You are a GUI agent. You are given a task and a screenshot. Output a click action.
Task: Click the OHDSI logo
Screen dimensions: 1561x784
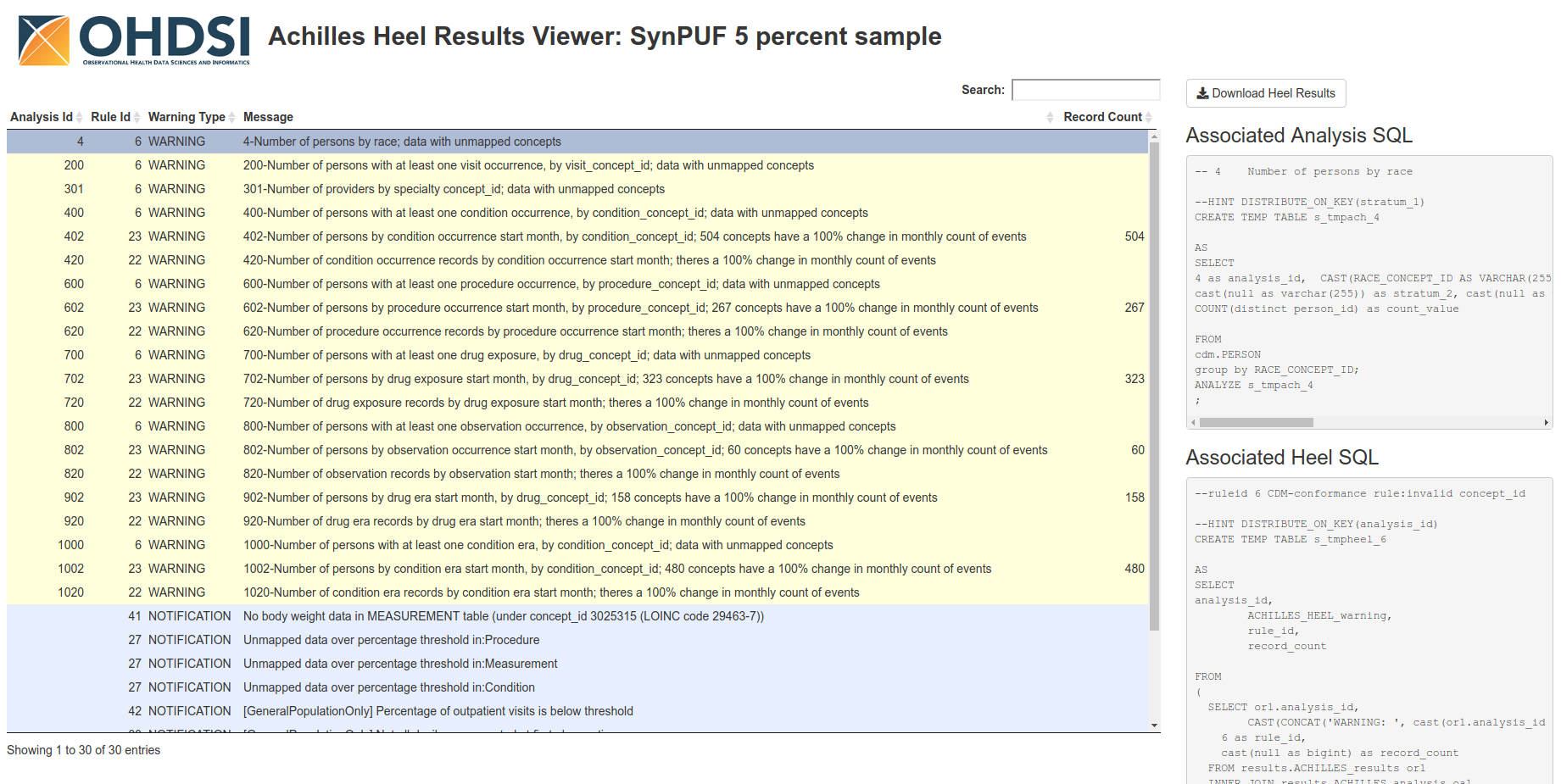click(134, 40)
